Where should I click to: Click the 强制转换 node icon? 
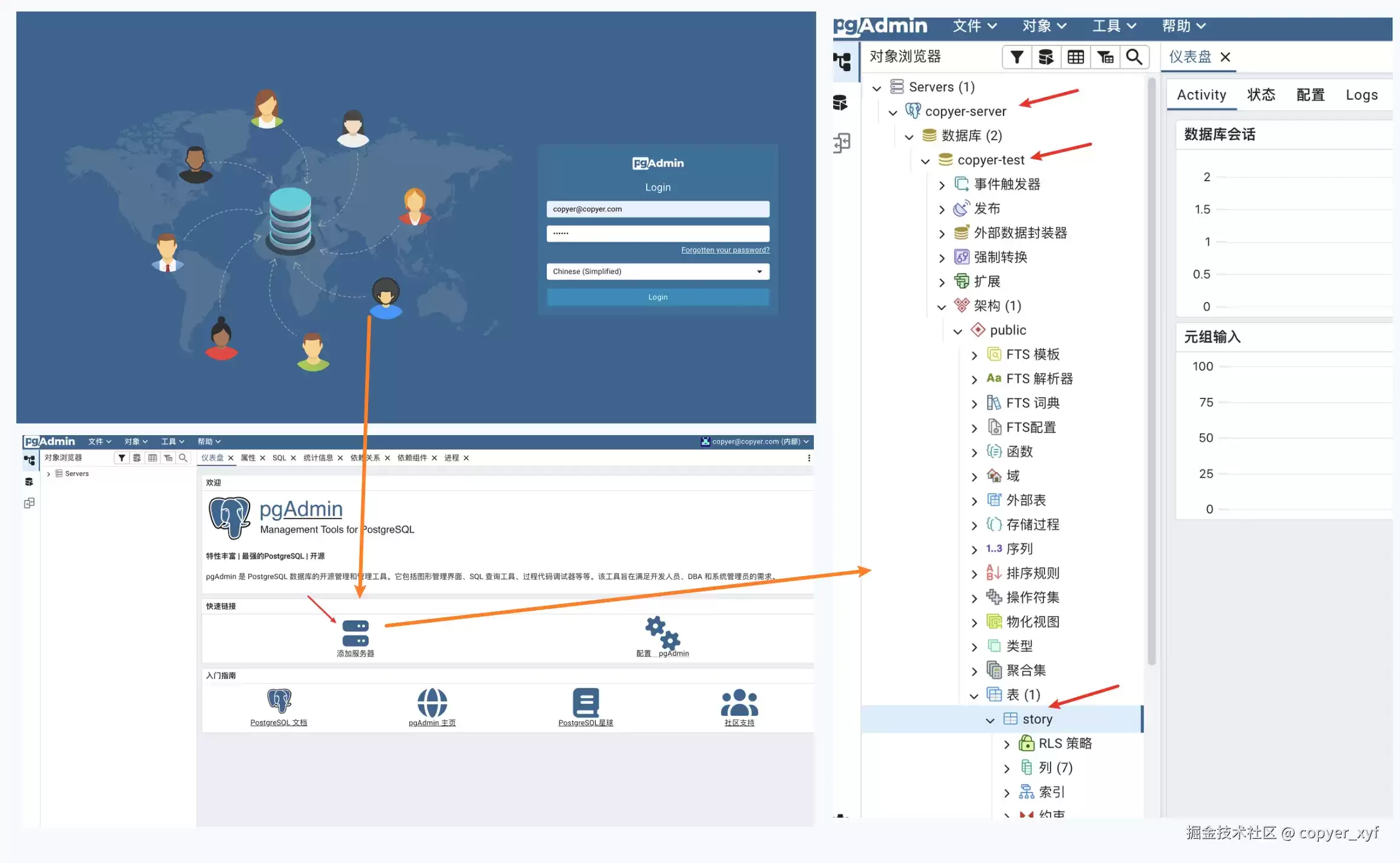962,257
